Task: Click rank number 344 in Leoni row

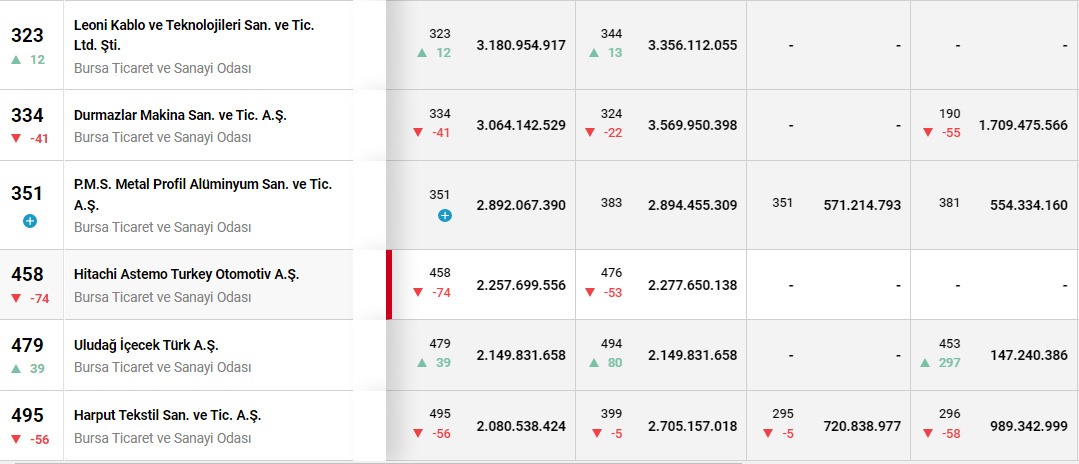Action: pyautogui.click(x=611, y=33)
